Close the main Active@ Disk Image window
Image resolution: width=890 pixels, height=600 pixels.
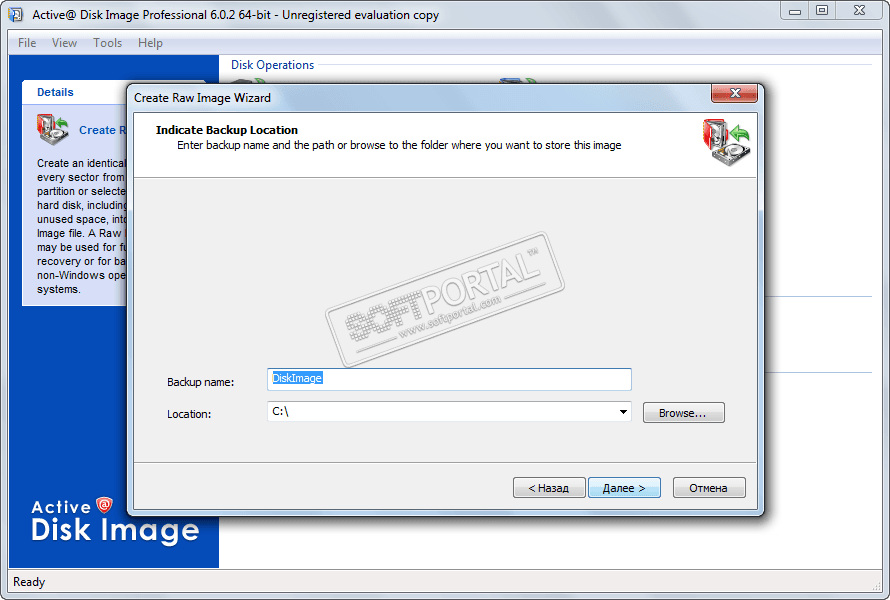click(859, 11)
